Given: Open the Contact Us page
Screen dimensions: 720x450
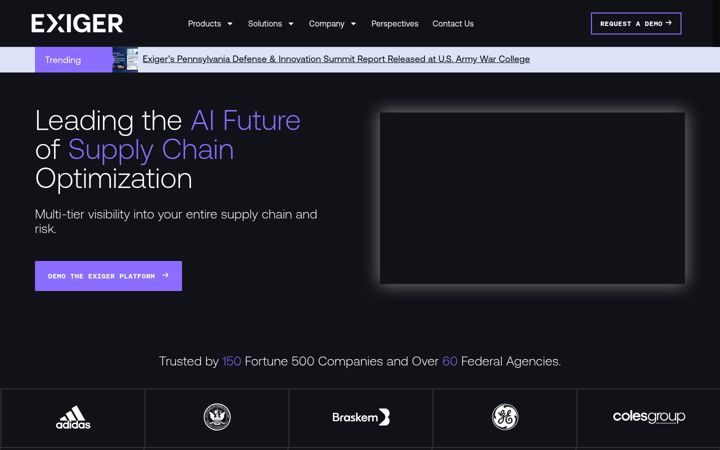Looking at the screenshot, I should [453, 23].
